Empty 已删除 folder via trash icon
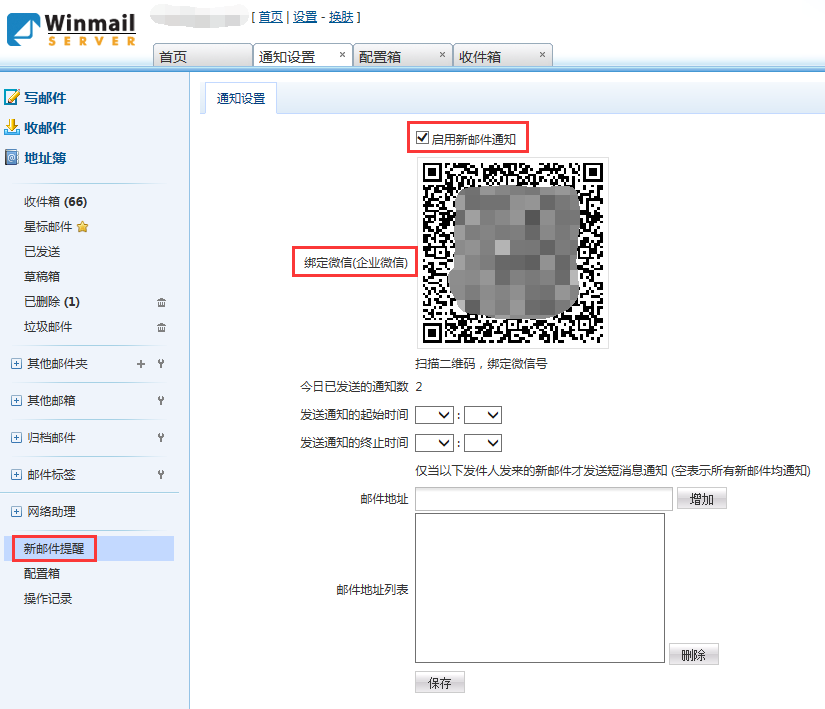 [162, 302]
